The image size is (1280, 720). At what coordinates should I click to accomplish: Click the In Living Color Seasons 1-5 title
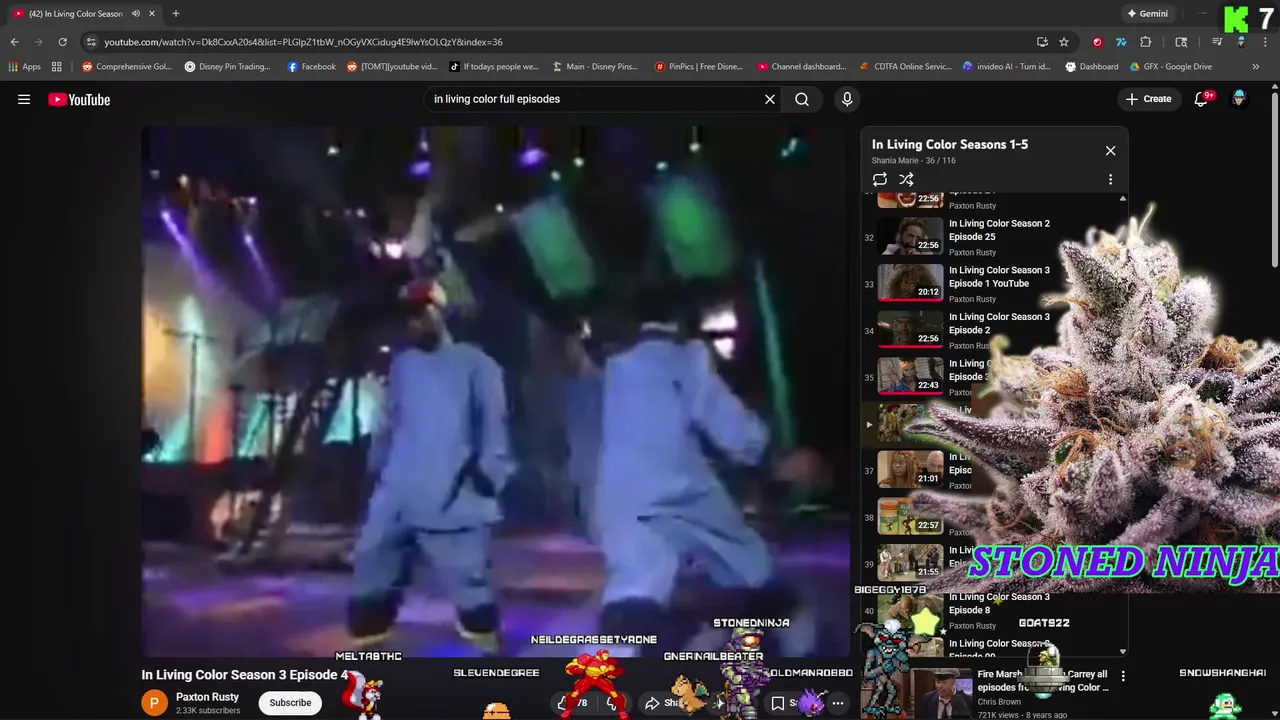(x=950, y=144)
